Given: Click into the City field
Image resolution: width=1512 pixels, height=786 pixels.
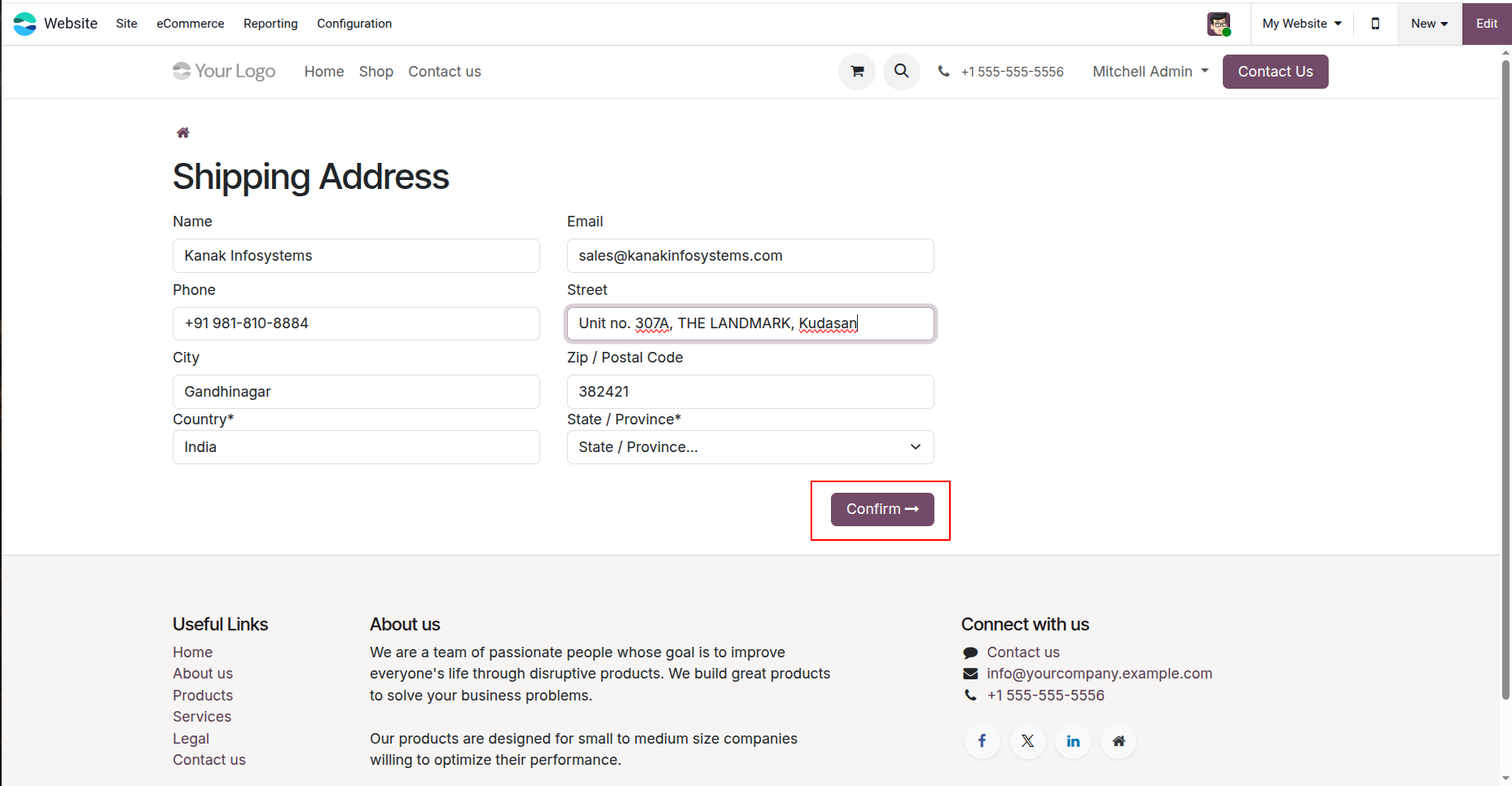Looking at the screenshot, I should (x=356, y=392).
